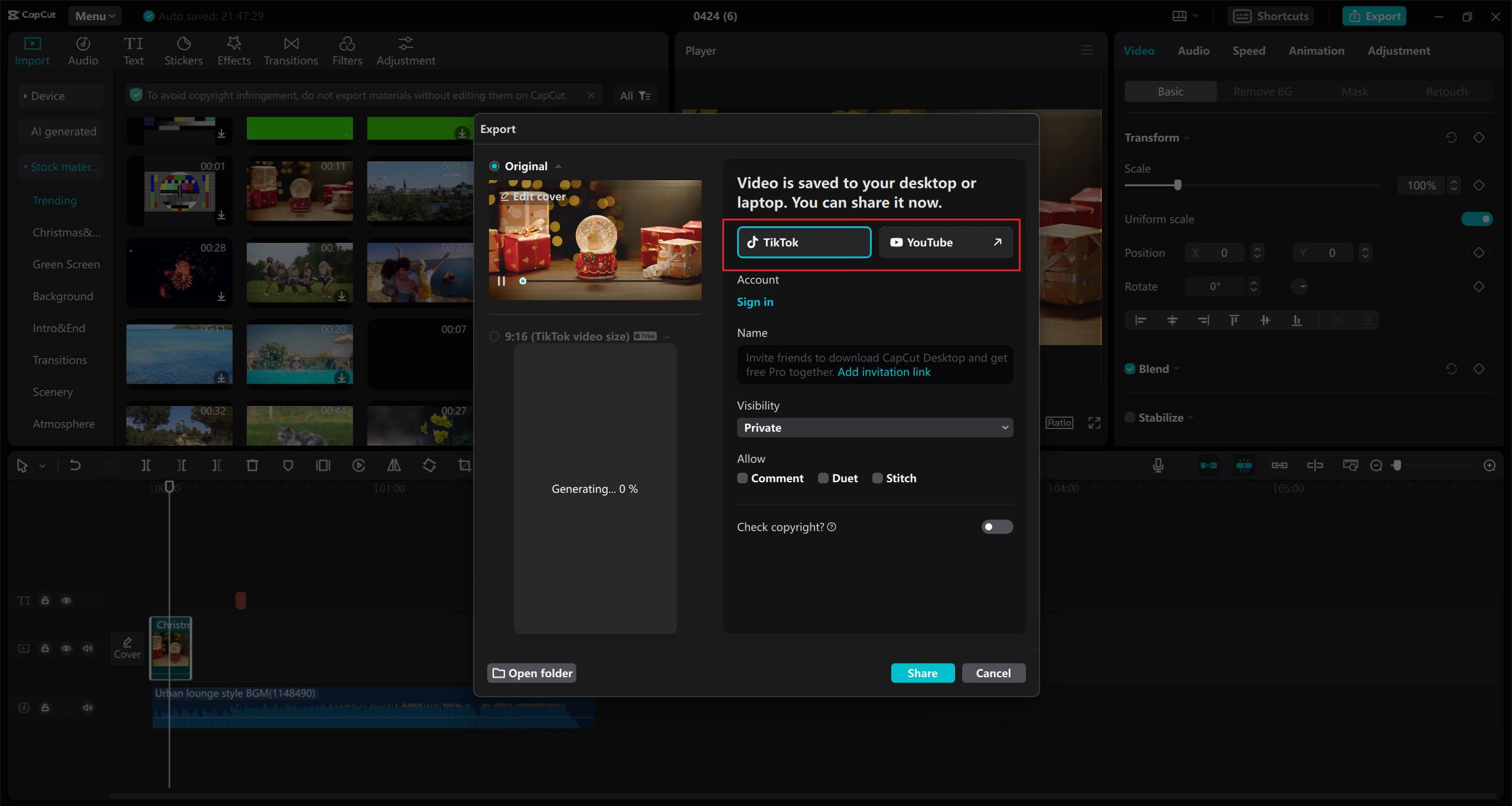Image resolution: width=1512 pixels, height=806 pixels.
Task: Lock the video track with padlock icon
Action: click(45, 648)
